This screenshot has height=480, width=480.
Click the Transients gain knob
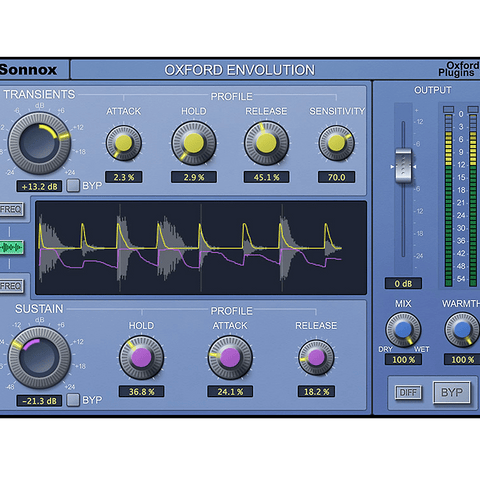(x=39, y=143)
